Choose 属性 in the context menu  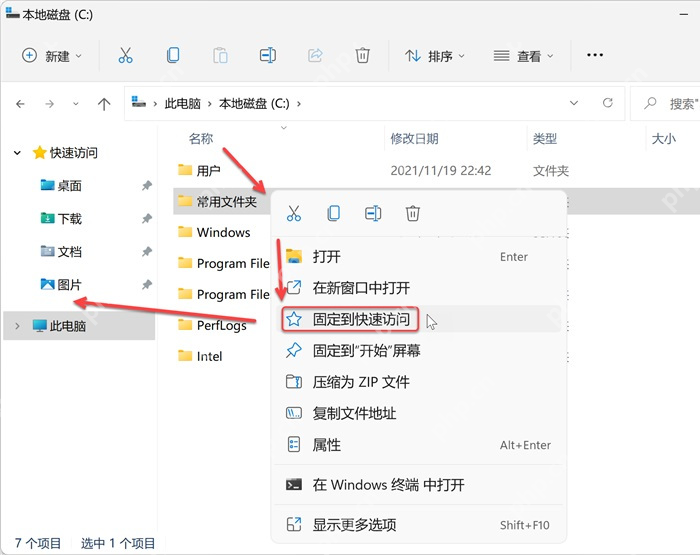click(x=417, y=445)
